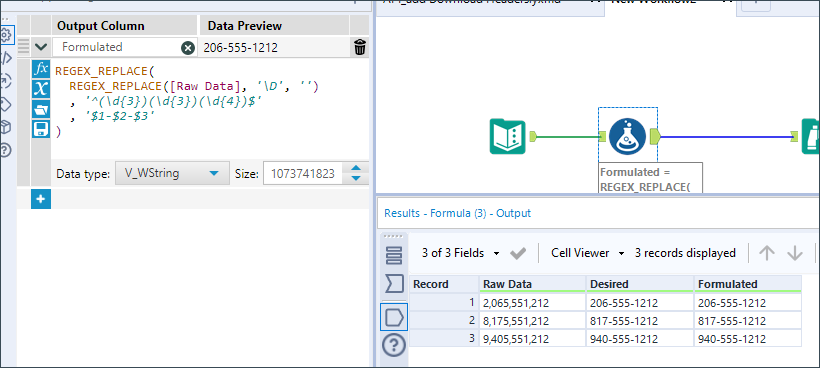Image resolution: width=820 pixels, height=368 pixels.
Task: Select Raw Data cell 2,065,551,212
Action: pos(533,303)
